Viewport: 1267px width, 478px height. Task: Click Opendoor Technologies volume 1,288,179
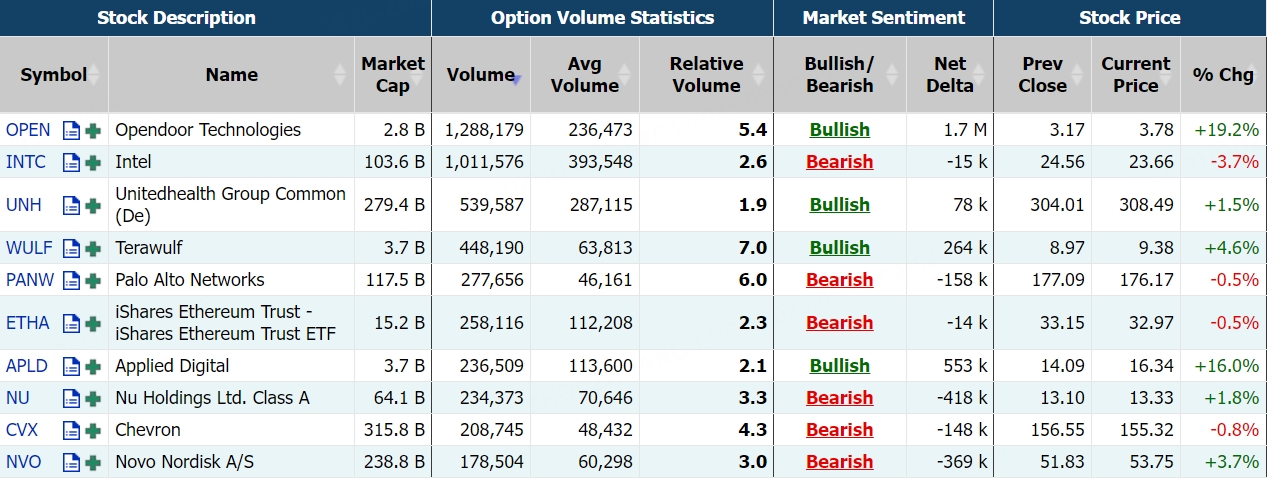[x=484, y=130]
